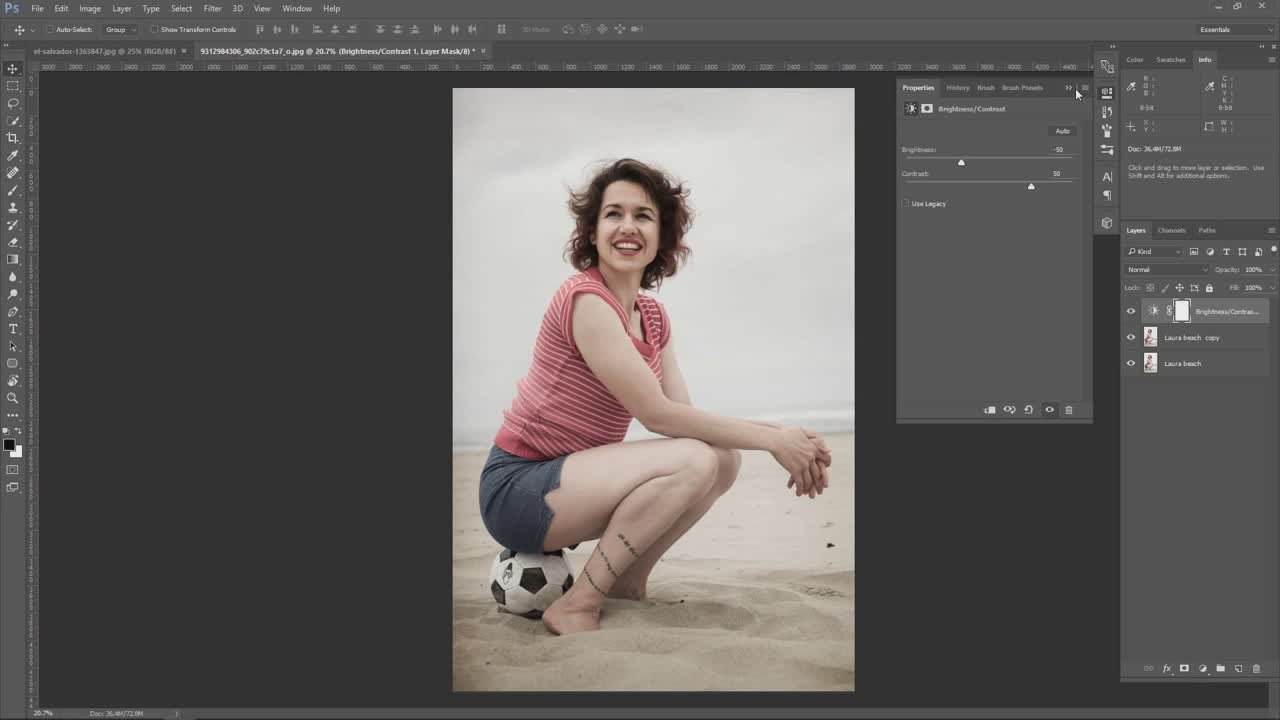
Task: Enable the Use Legacy checkbox
Action: pos(906,204)
